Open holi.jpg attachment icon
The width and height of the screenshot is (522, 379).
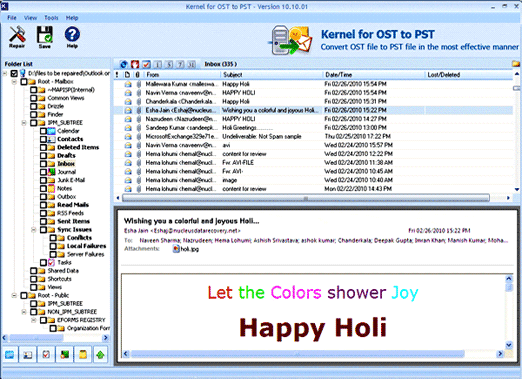pyautogui.click(x=176, y=249)
